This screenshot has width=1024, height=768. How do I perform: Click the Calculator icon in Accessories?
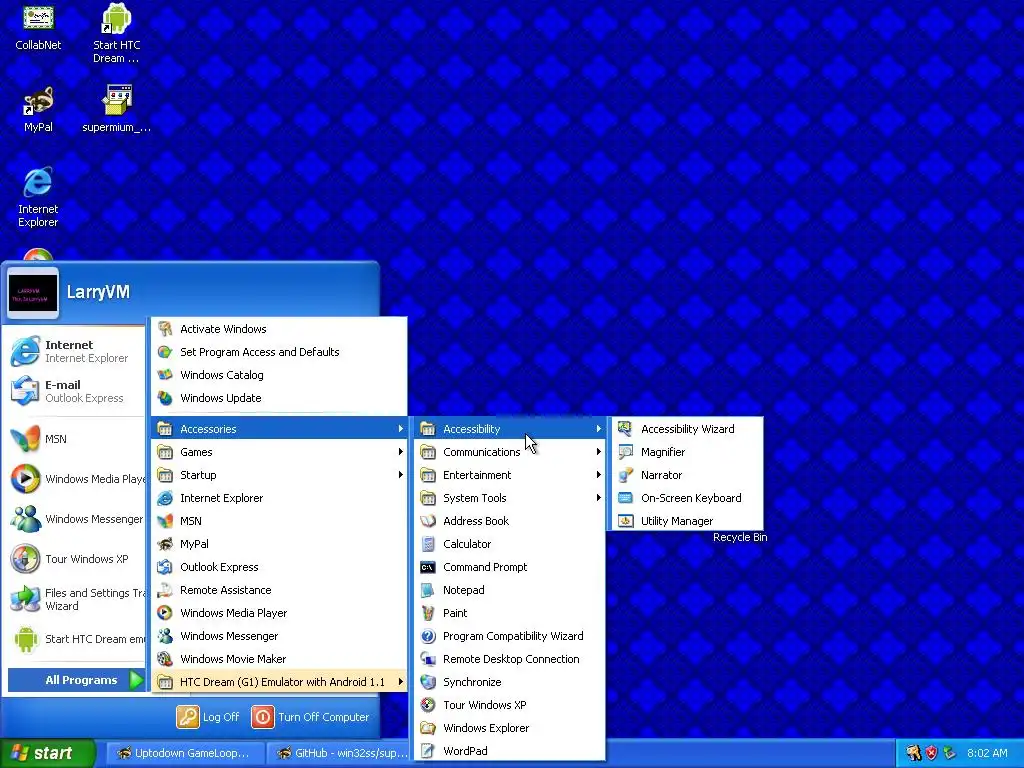(428, 544)
